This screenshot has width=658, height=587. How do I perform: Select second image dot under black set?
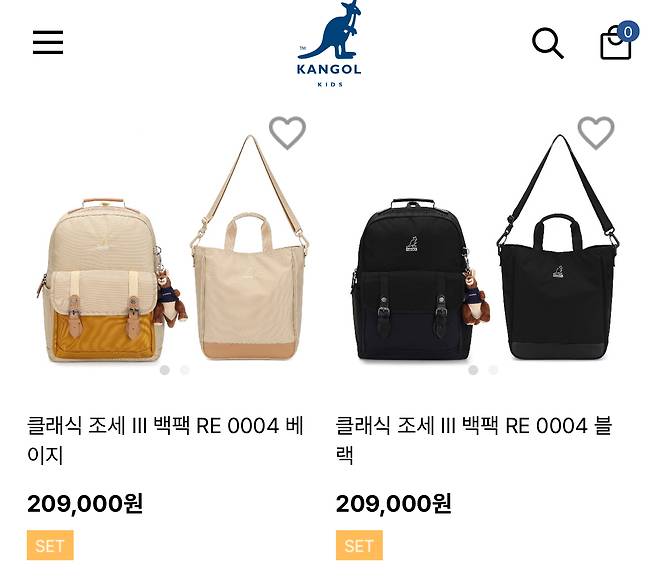tap(493, 370)
